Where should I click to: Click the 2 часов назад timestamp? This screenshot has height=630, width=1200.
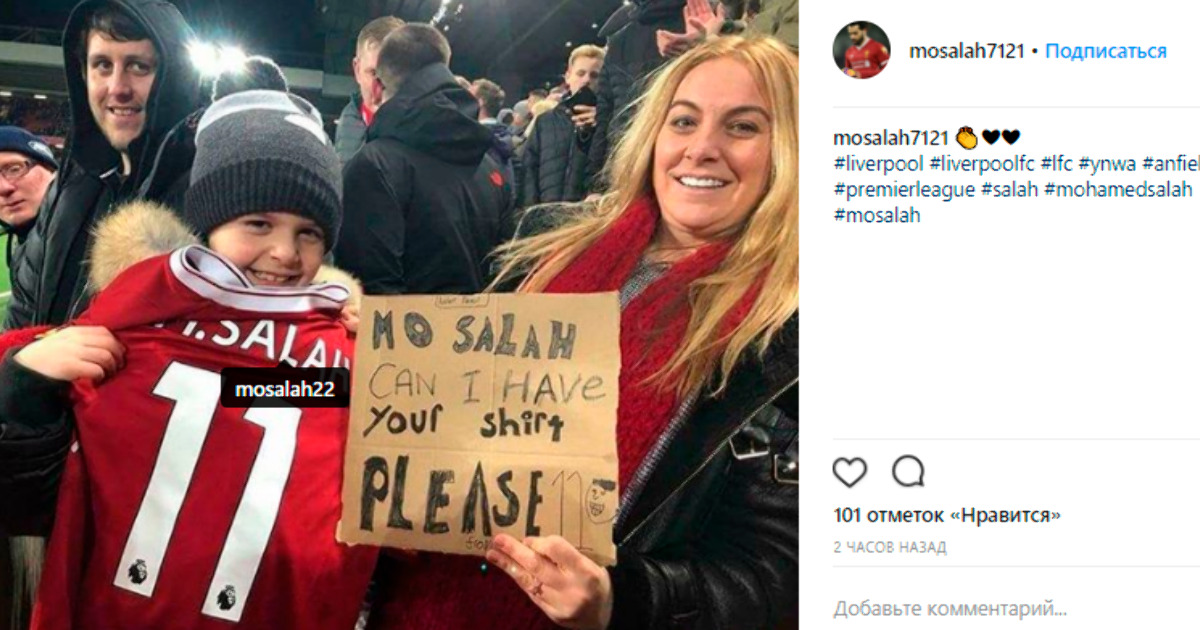890,547
